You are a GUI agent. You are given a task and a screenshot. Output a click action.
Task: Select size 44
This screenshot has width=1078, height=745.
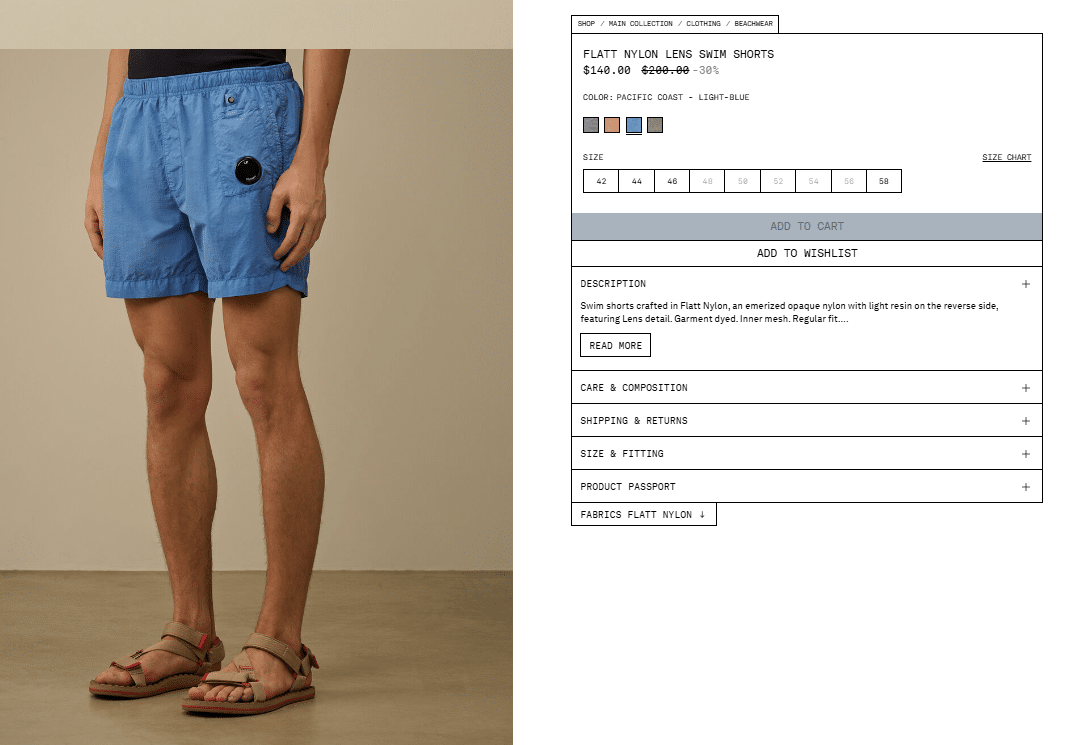pyautogui.click(x=637, y=181)
